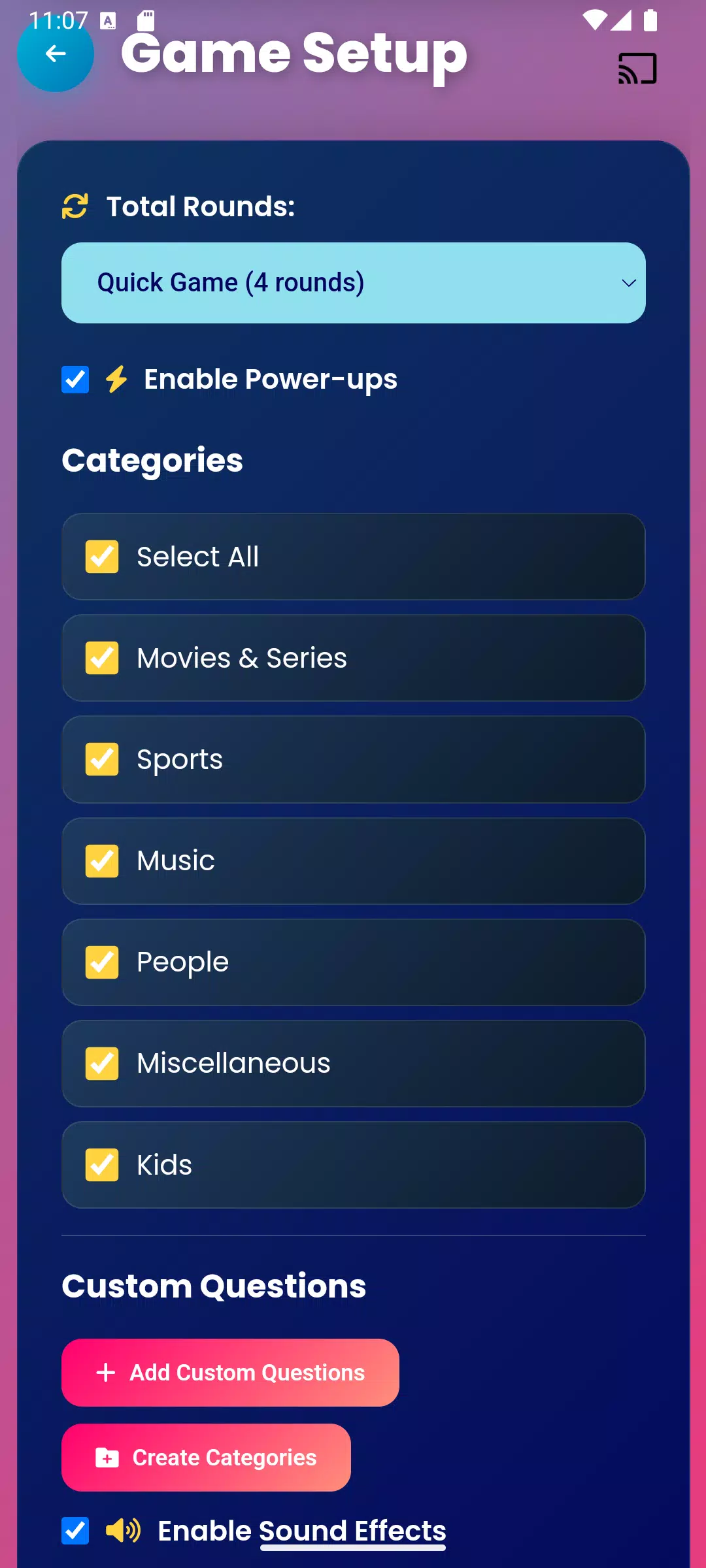The image size is (706, 1568).
Task: Tap the Wi-Fi status icon
Action: click(594, 20)
